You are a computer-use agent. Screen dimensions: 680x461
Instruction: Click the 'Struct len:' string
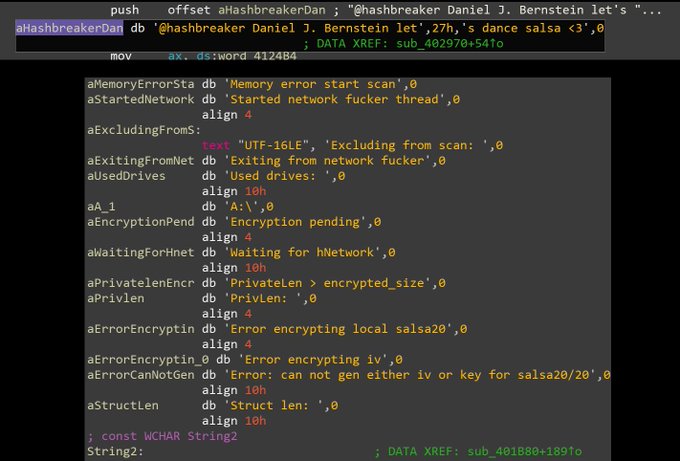(273, 406)
